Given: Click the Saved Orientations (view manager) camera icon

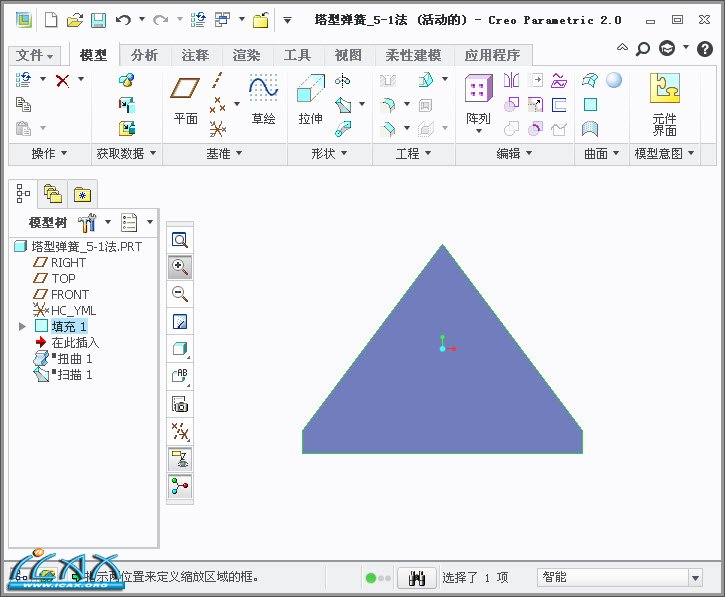Looking at the screenshot, I should [x=179, y=404].
